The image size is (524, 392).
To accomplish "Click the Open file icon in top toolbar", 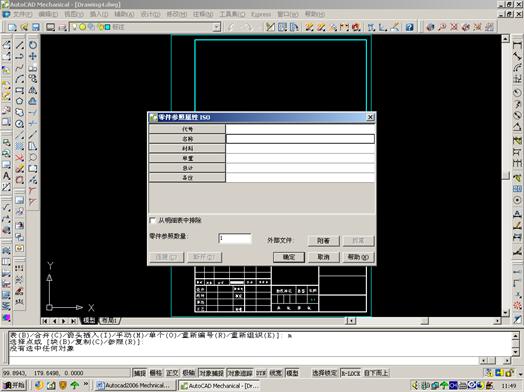I will click(24, 27).
